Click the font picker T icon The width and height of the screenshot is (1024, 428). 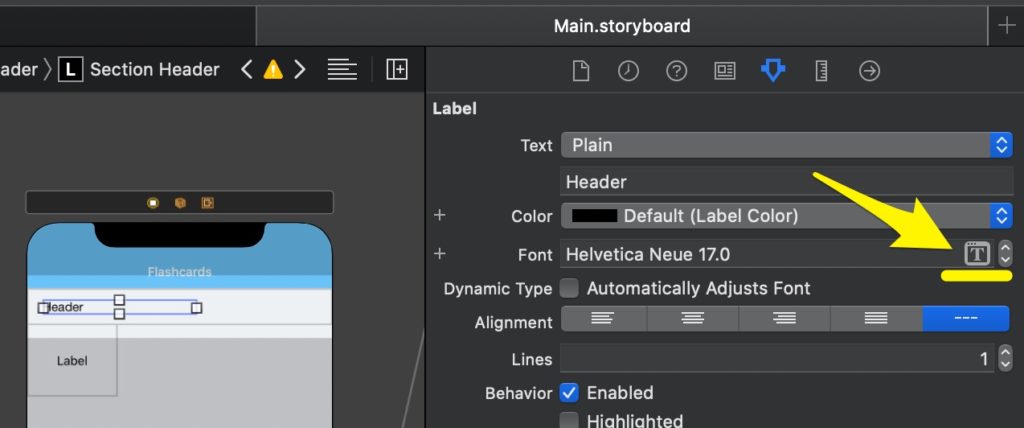pyautogui.click(x=977, y=254)
